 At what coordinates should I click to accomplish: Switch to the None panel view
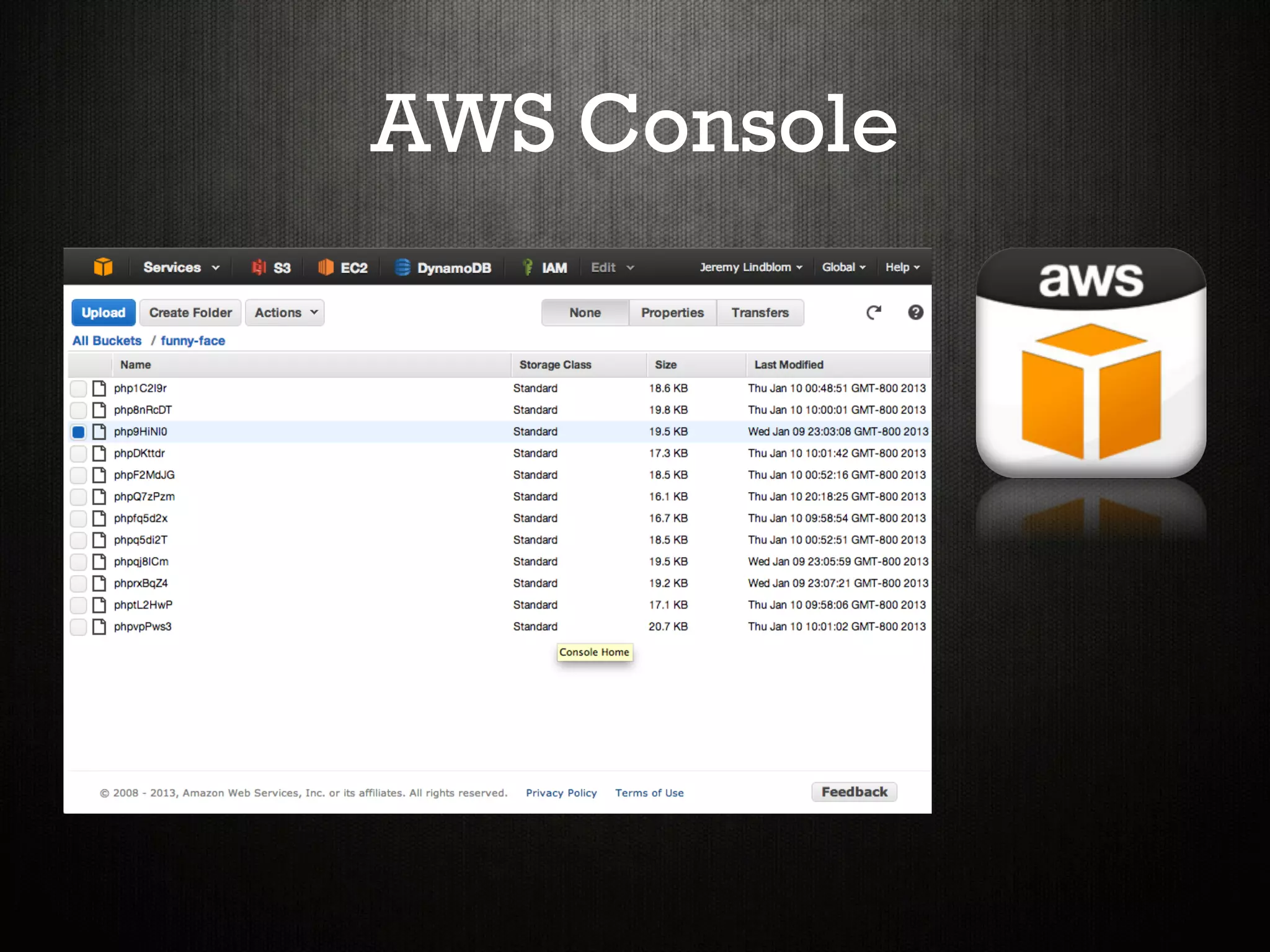click(x=585, y=312)
